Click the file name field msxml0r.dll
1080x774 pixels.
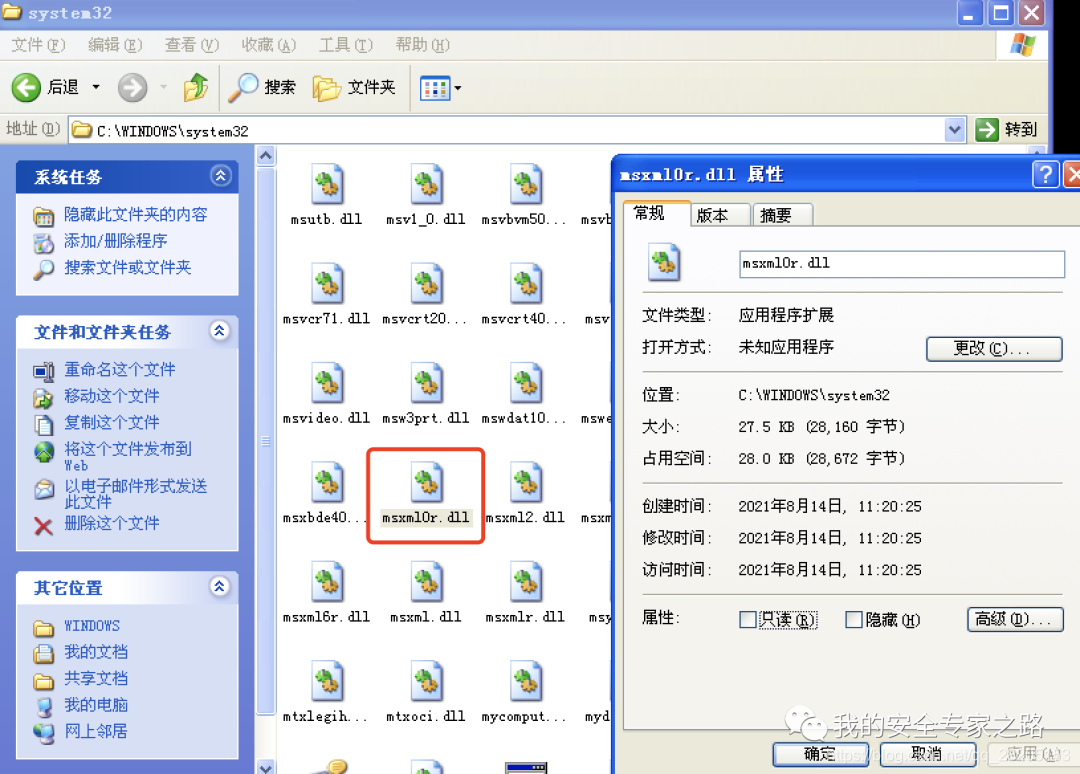click(902, 264)
